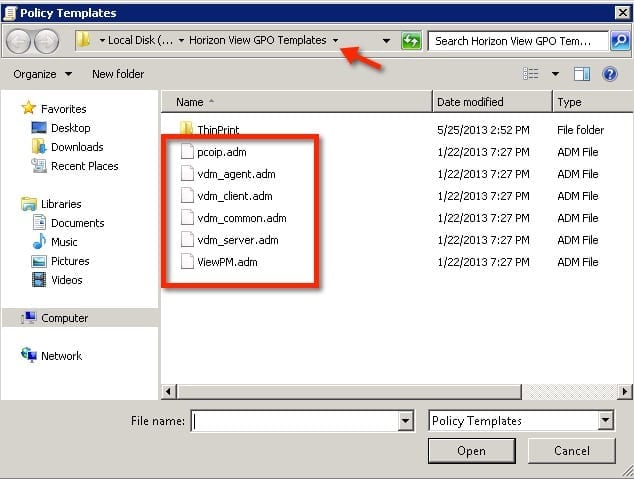Open address bar history dropdown

386,41
